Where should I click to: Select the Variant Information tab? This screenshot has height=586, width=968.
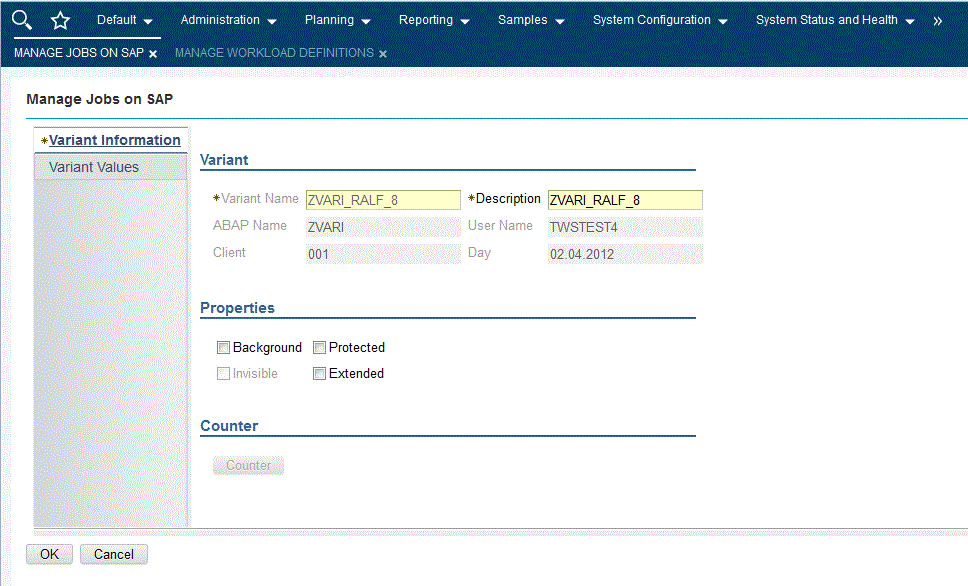112,139
